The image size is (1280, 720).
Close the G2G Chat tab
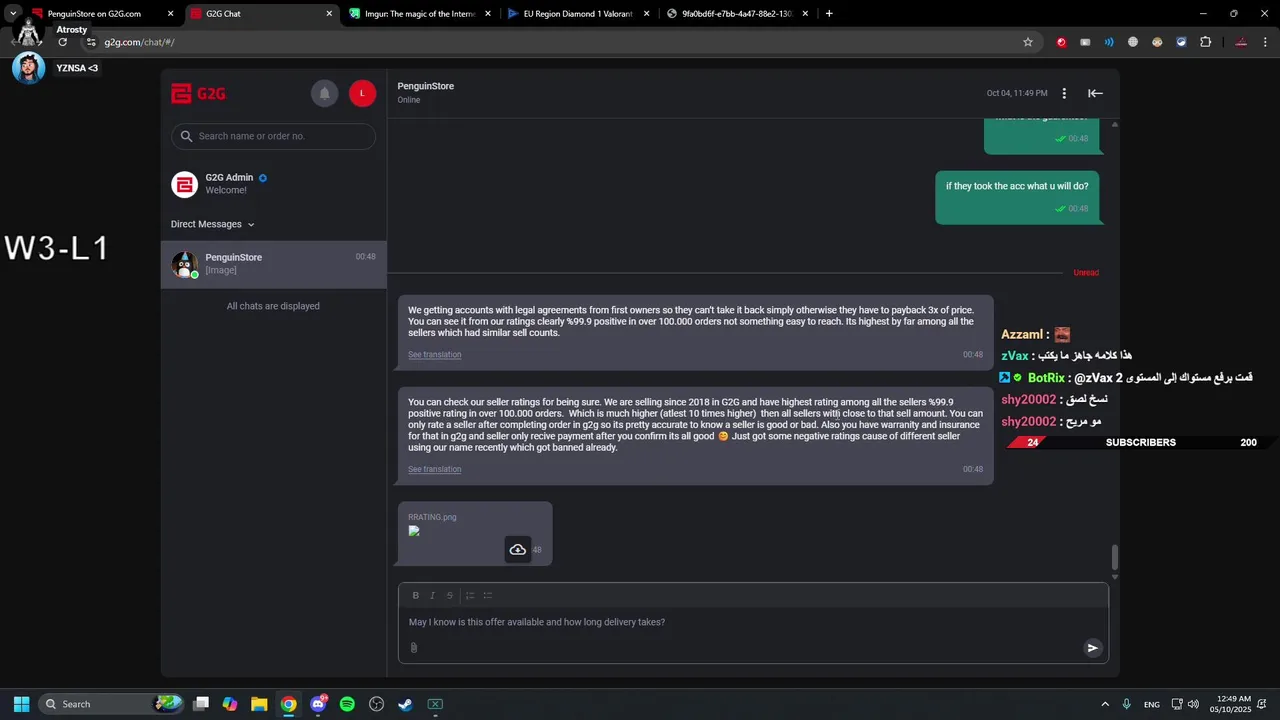328,14
